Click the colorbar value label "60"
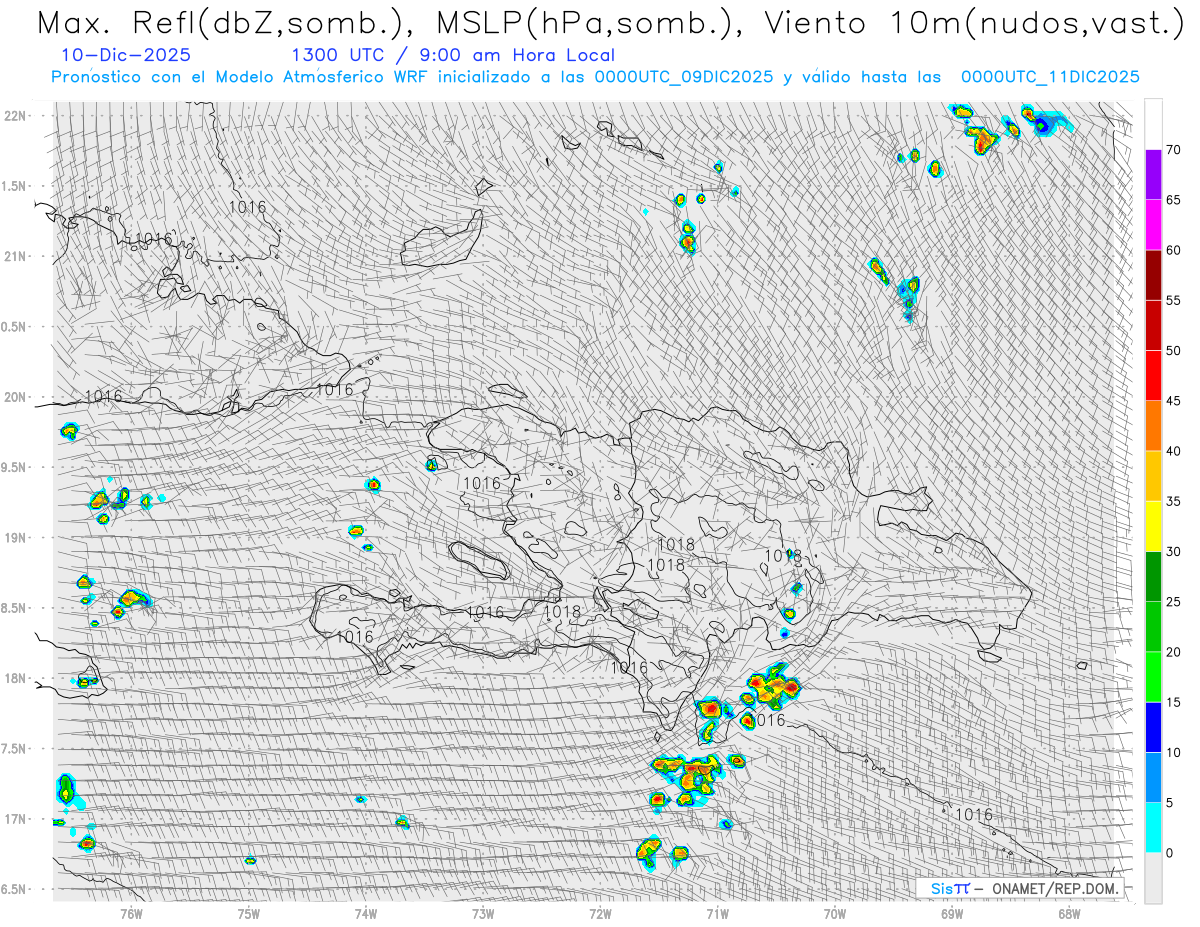The image size is (1200, 927). click(1173, 250)
